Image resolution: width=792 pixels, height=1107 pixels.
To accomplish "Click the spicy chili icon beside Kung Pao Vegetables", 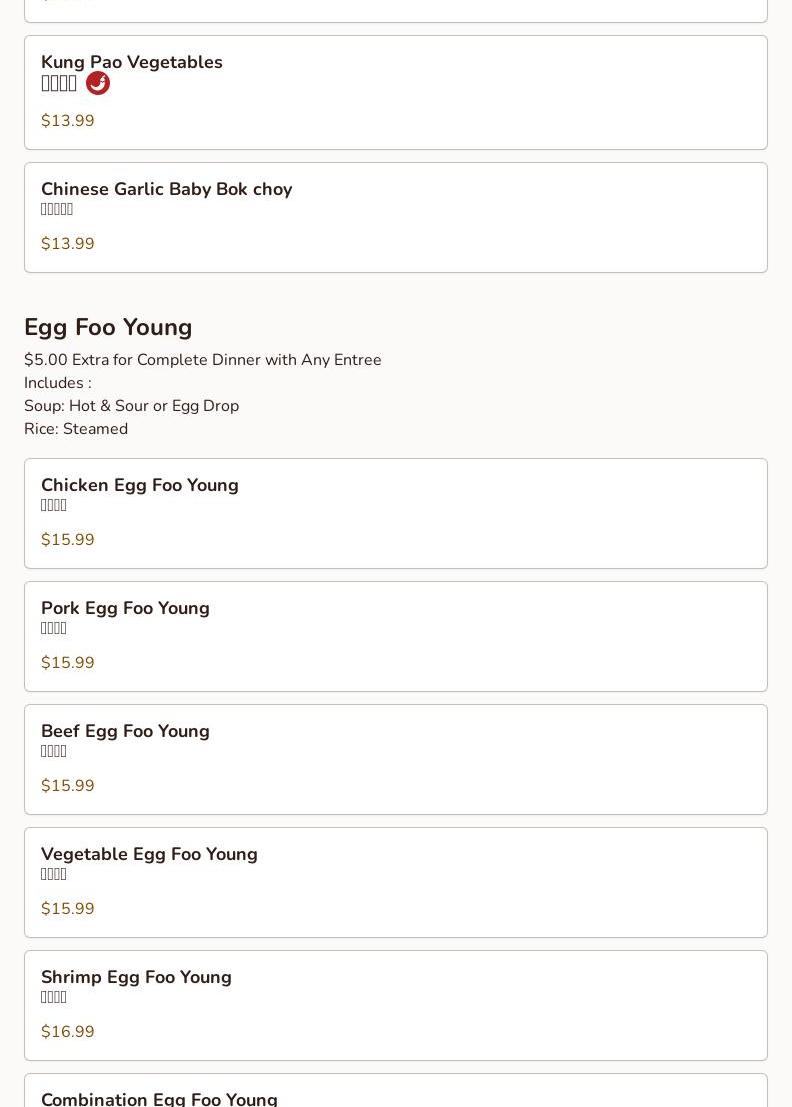I will [x=98, y=83].
